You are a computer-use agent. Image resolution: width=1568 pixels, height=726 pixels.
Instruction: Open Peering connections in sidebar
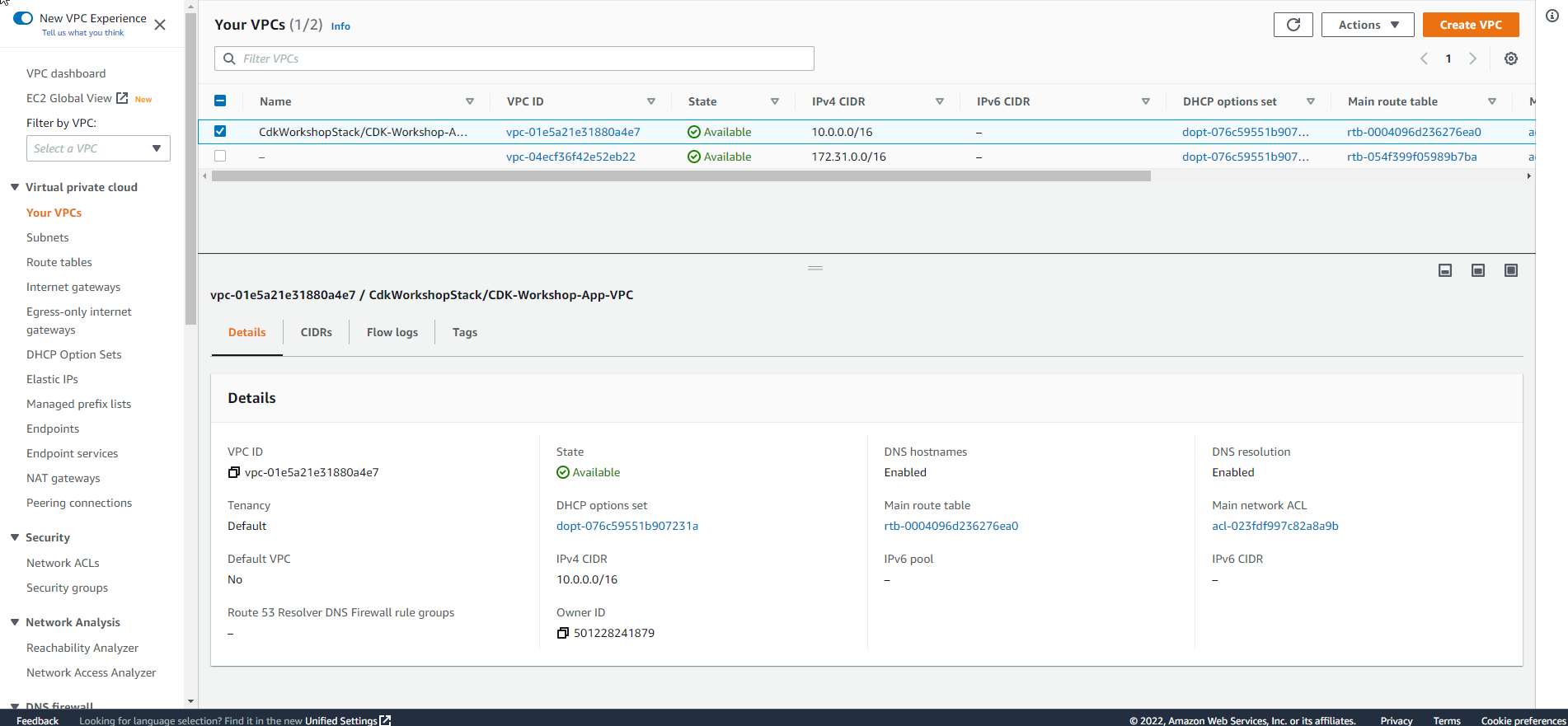[x=79, y=503]
